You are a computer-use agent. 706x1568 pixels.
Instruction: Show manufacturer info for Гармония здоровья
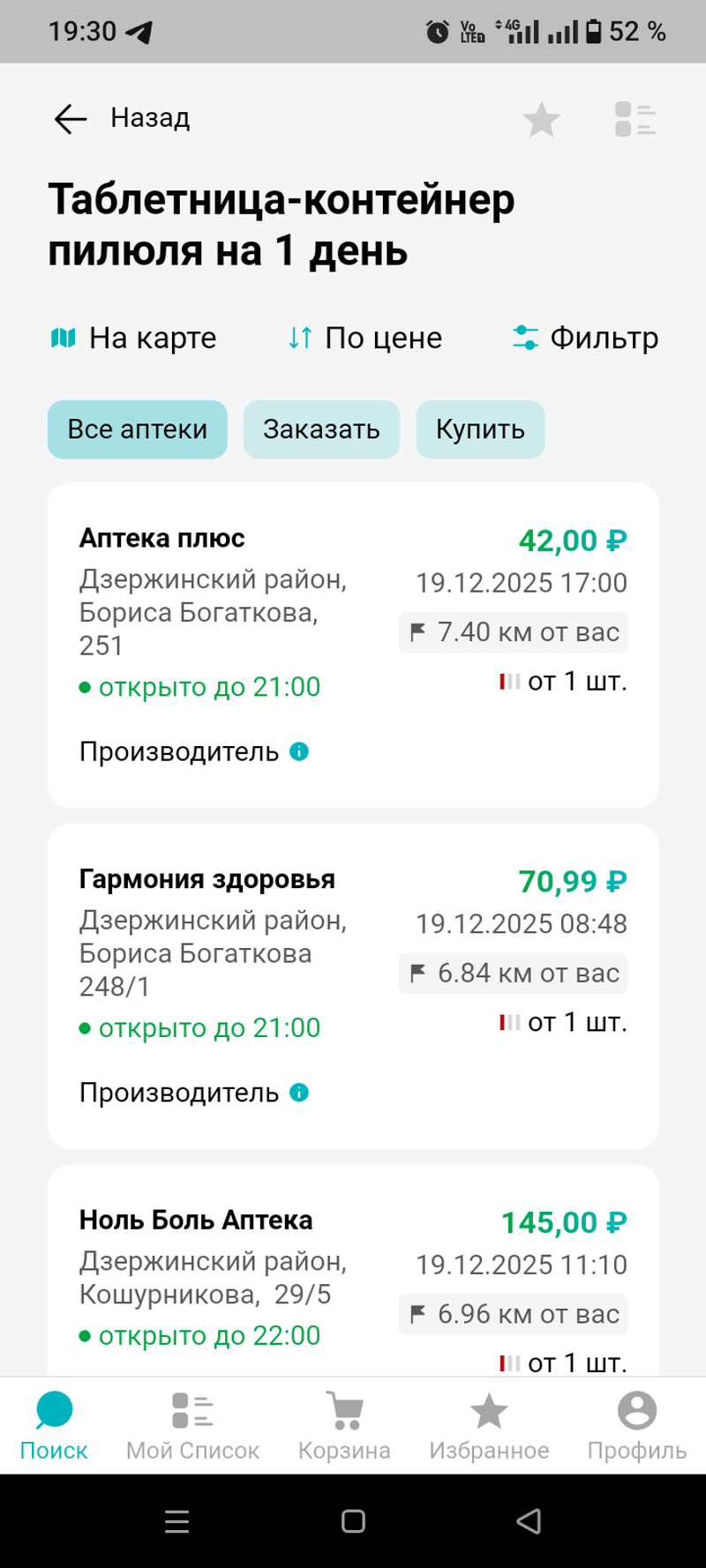coord(299,1093)
